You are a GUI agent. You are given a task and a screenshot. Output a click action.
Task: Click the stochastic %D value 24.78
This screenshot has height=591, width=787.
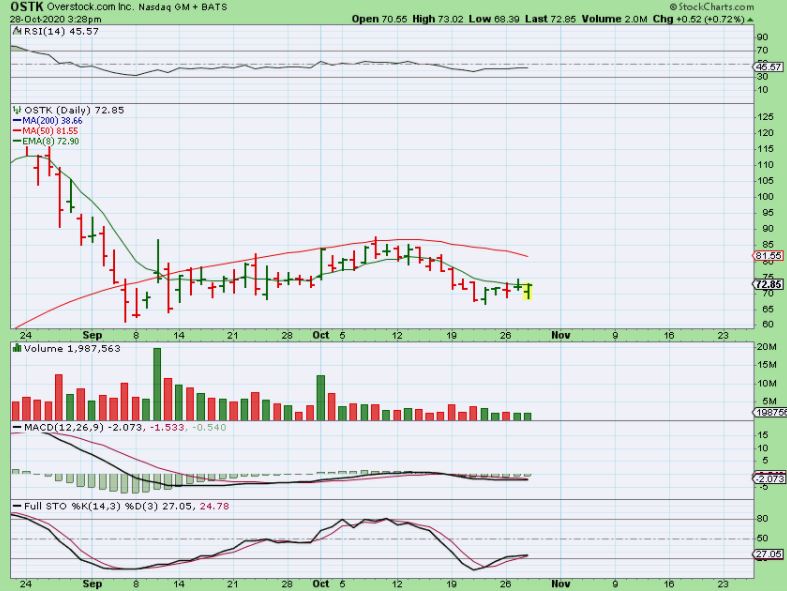click(x=214, y=506)
